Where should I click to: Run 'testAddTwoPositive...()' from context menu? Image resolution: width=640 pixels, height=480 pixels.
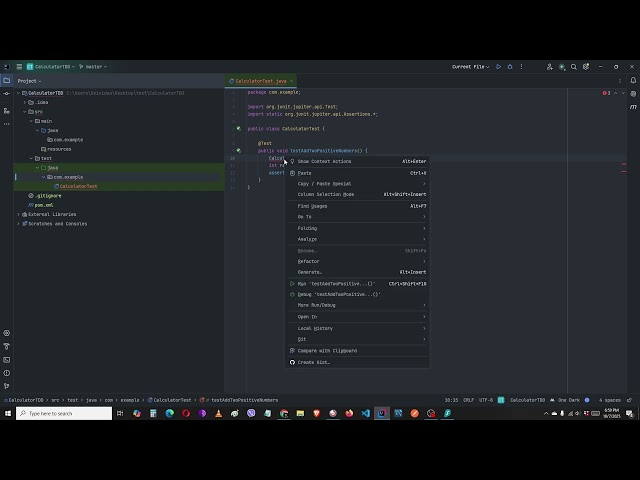[x=358, y=284]
